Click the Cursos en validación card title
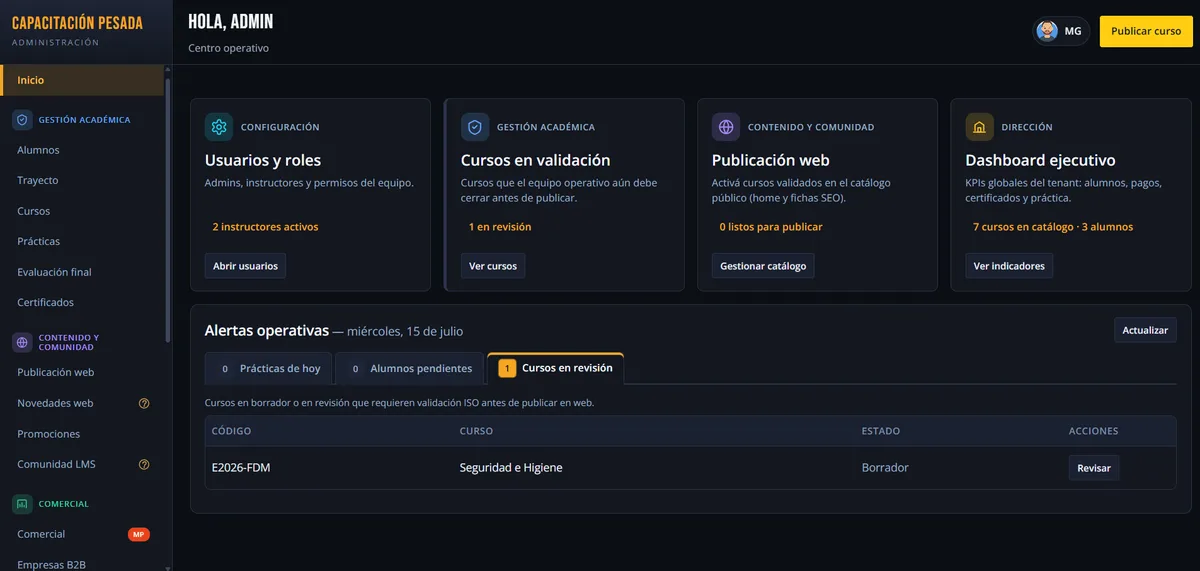This screenshot has width=1200, height=571. click(x=535, y=160)
